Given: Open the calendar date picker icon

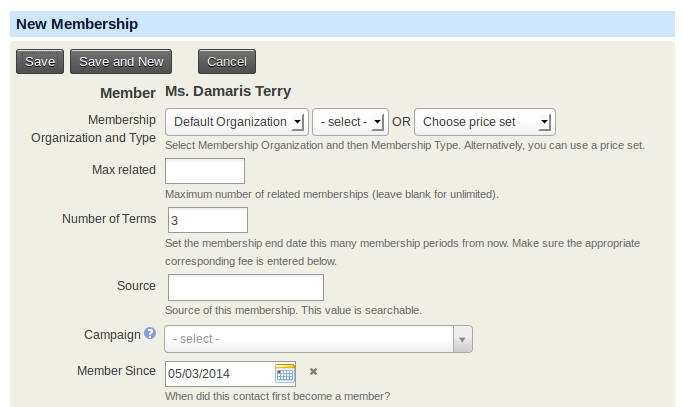Looking at the screenshot, I should click(285, 374).
